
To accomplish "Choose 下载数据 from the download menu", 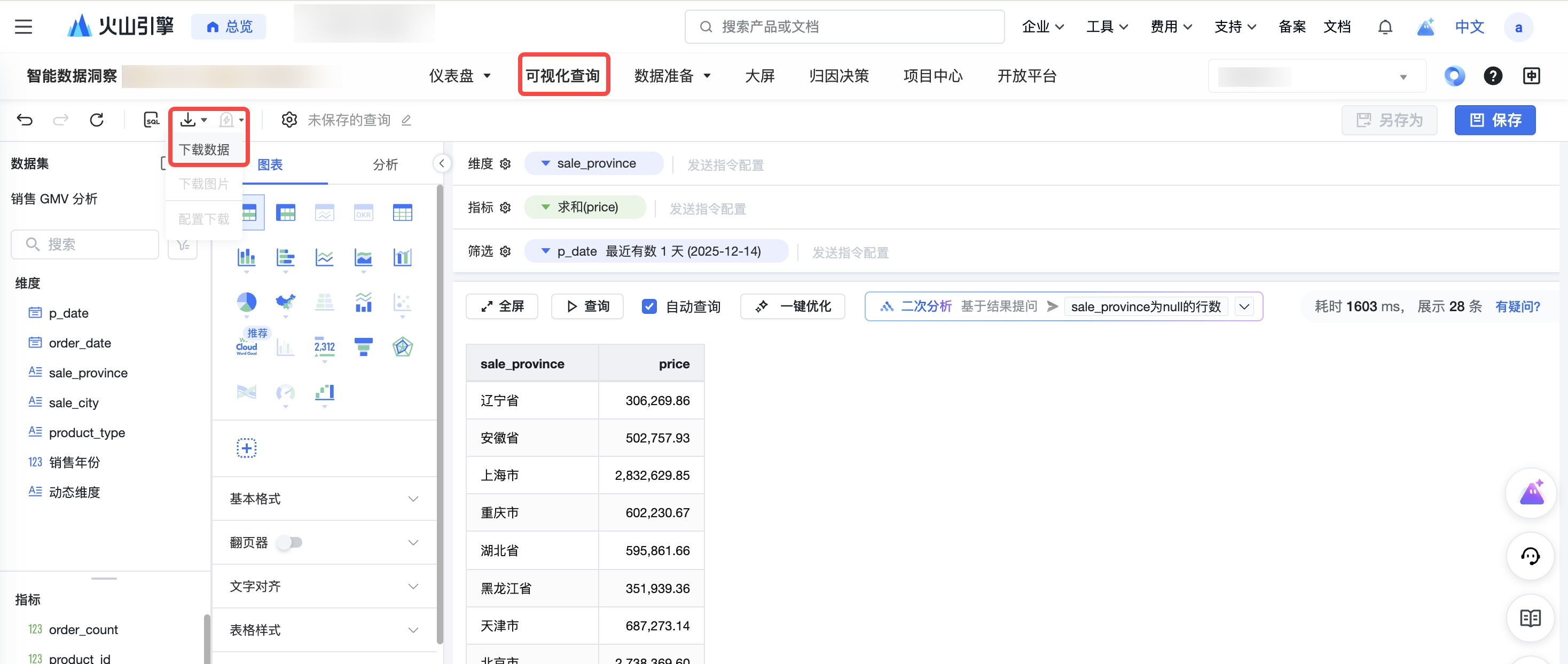I will (205, 149).
